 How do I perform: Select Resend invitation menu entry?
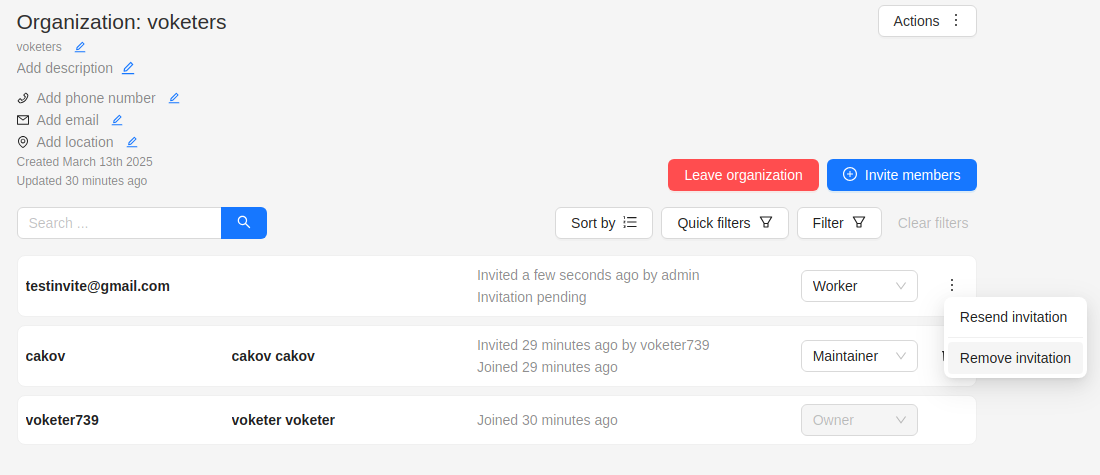click(1013, 317)
